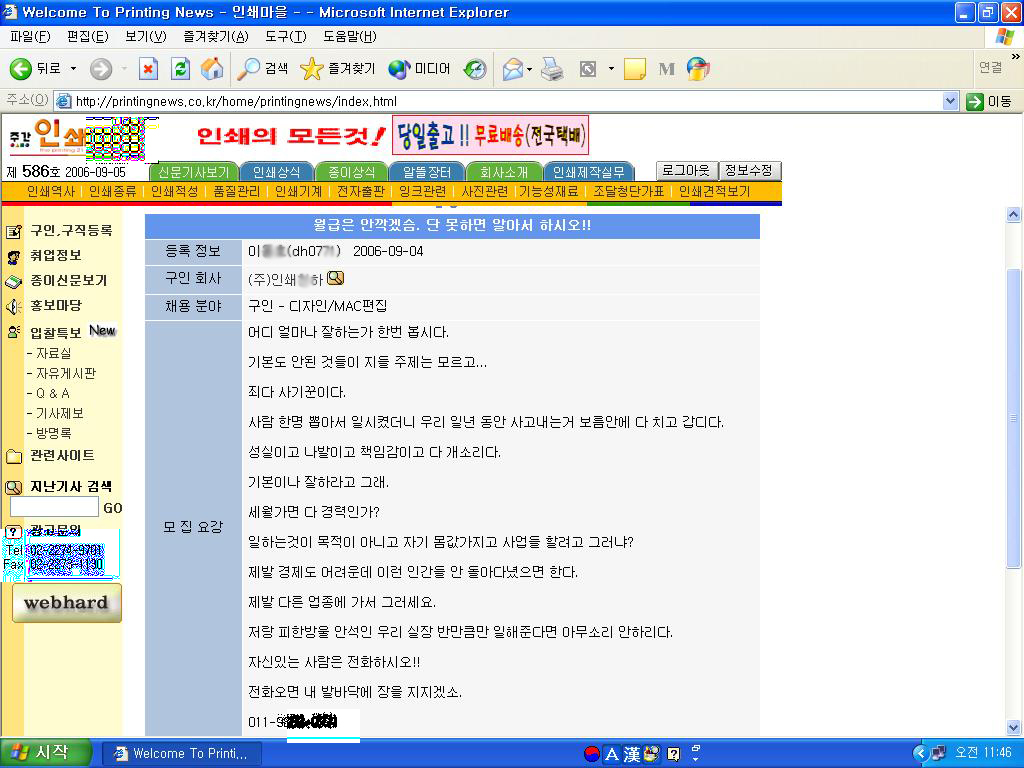Expand the Back button history dropdown arrow
The height and width of the screenshot is (768, 1024).
pyautogui.click(x=73, y=69)
